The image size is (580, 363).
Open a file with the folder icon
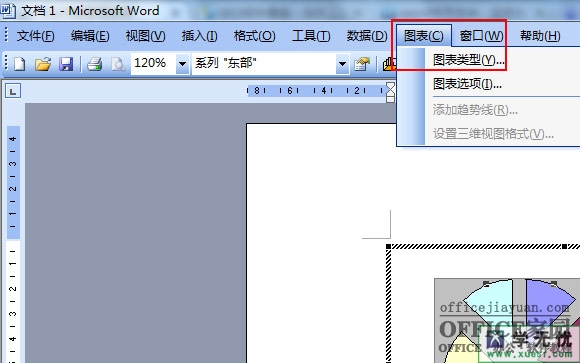(x=43, y=64)
